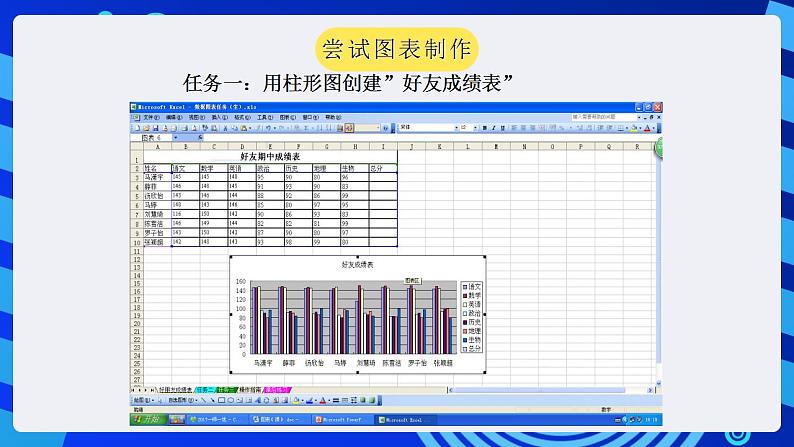Screen dimensions: 794x447
Task: Select the Arrow tool in Drawing toolbar
Action: coord(212,400)
